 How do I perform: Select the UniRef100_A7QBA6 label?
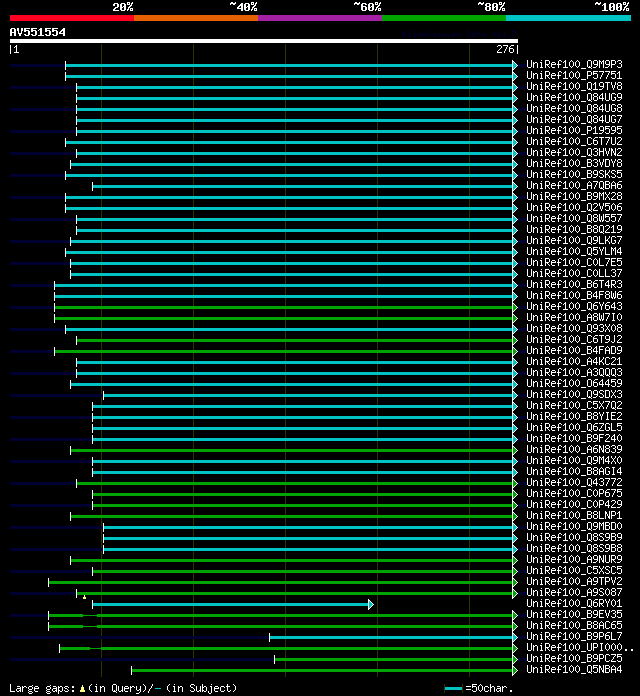(x=574, y=186)
